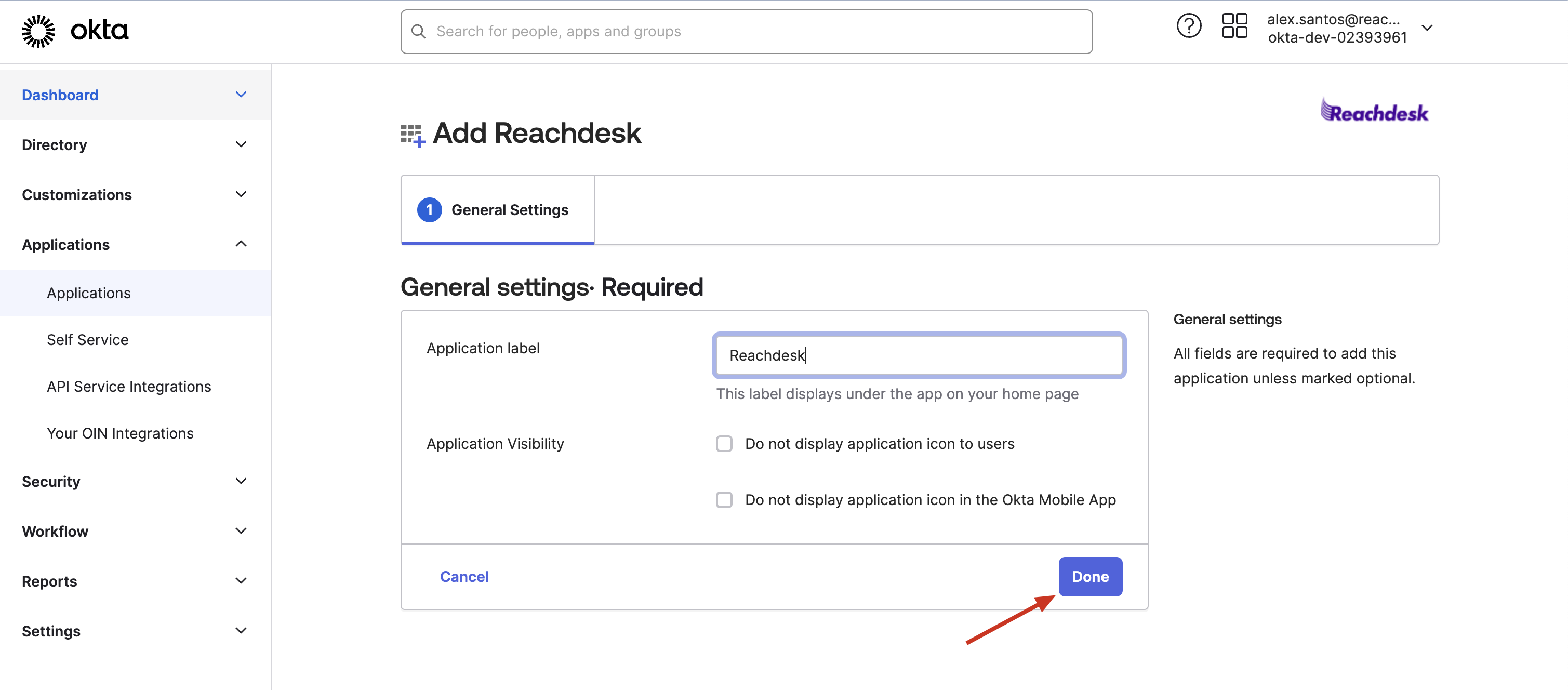
Task: Select Self Service in the sidebar
Action: click(88, 339)
